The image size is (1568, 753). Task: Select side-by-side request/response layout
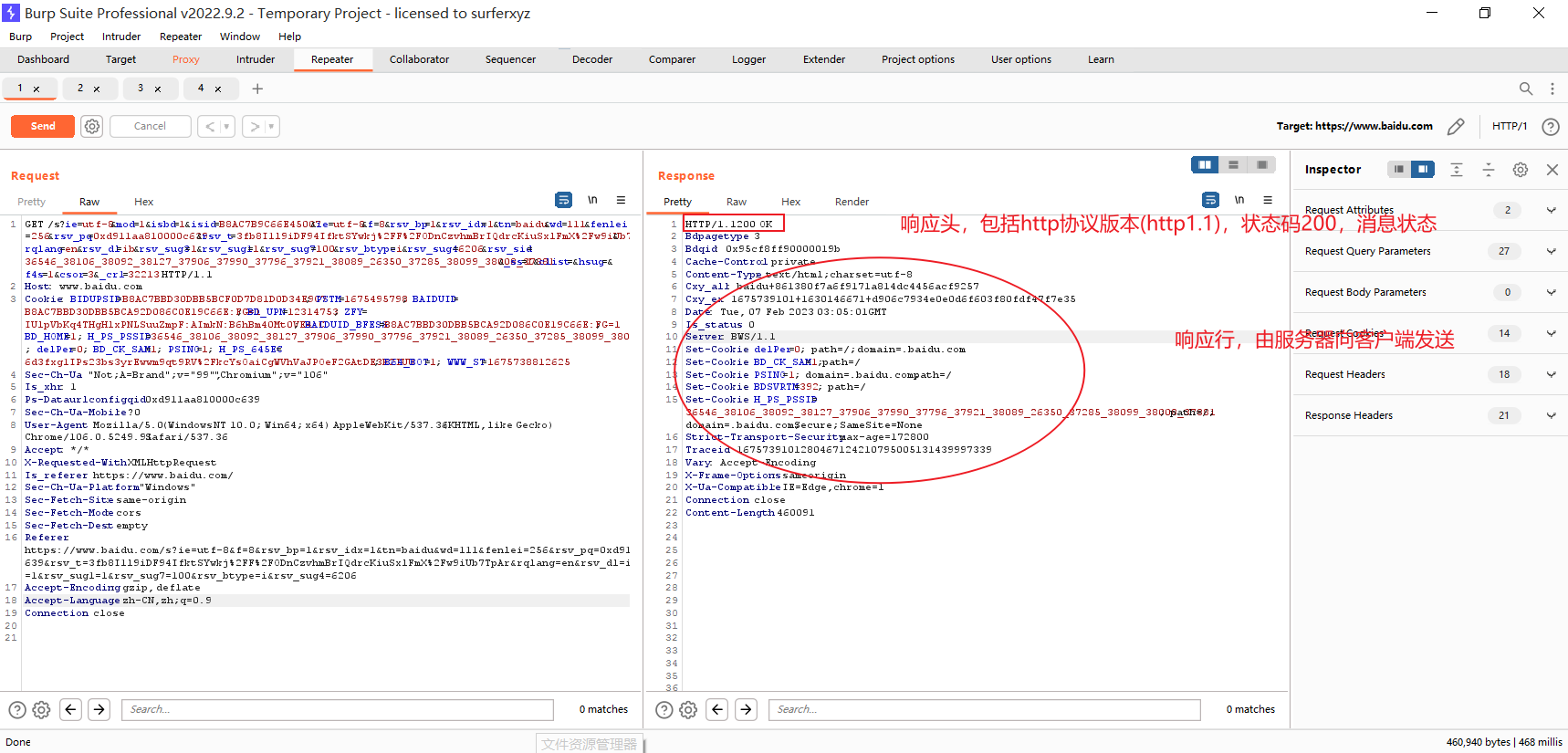point(1205,165)
